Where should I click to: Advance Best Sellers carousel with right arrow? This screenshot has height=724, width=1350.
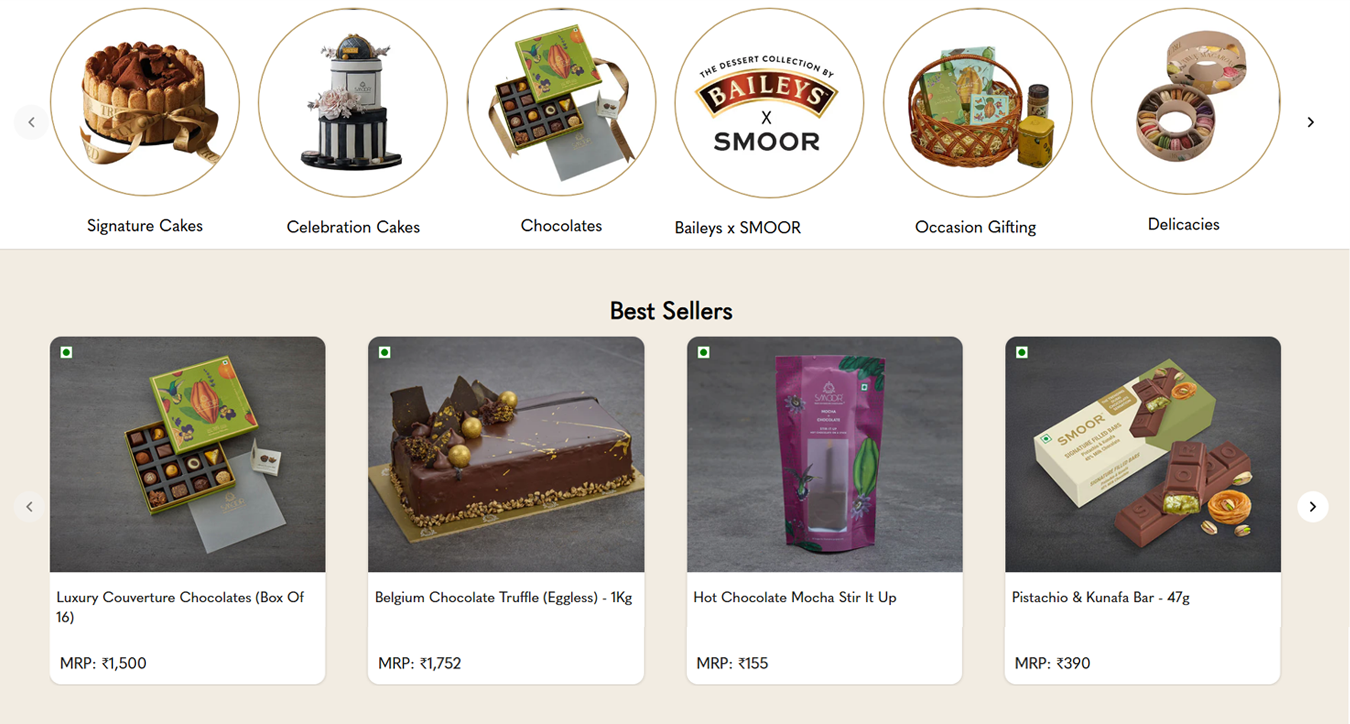(x=1312, y=507)
